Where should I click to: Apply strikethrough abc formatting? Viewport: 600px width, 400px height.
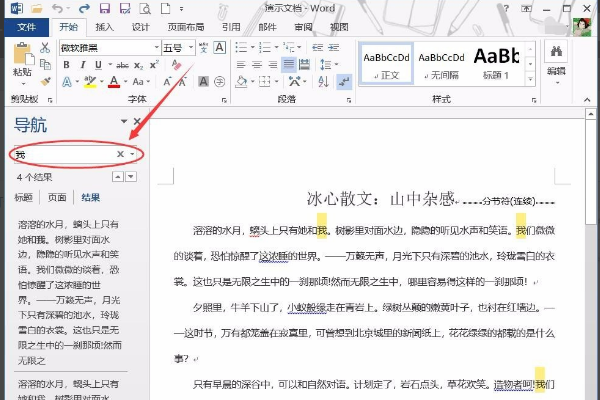tap(122, 65)
